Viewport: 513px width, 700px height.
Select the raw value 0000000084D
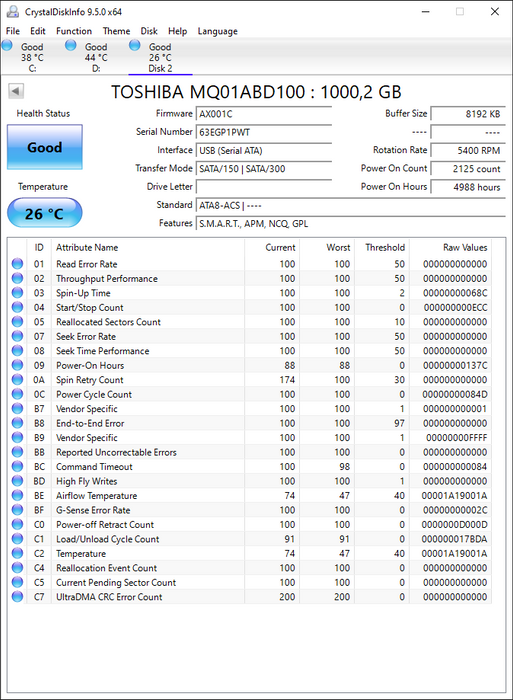455,394
